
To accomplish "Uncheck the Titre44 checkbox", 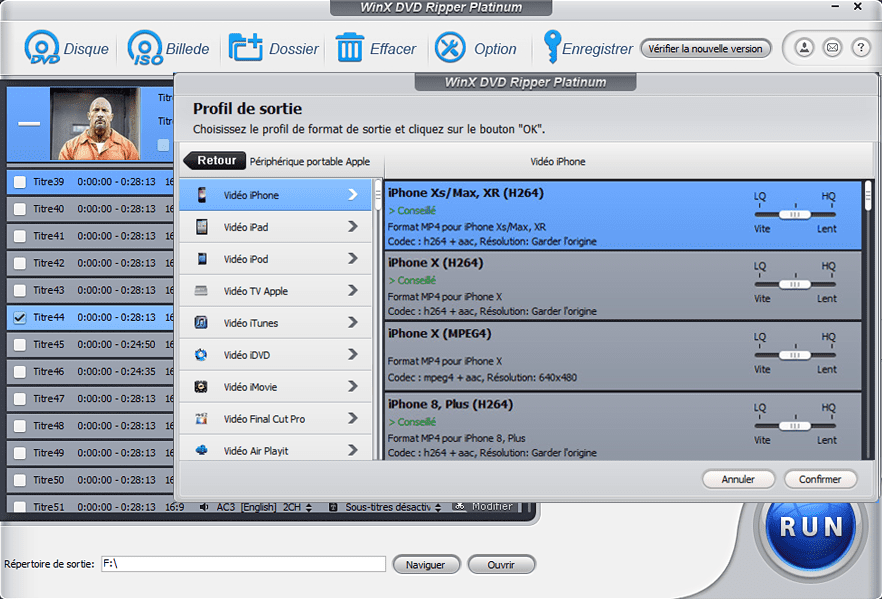I will pyautogui.click(x=20, y=317).
